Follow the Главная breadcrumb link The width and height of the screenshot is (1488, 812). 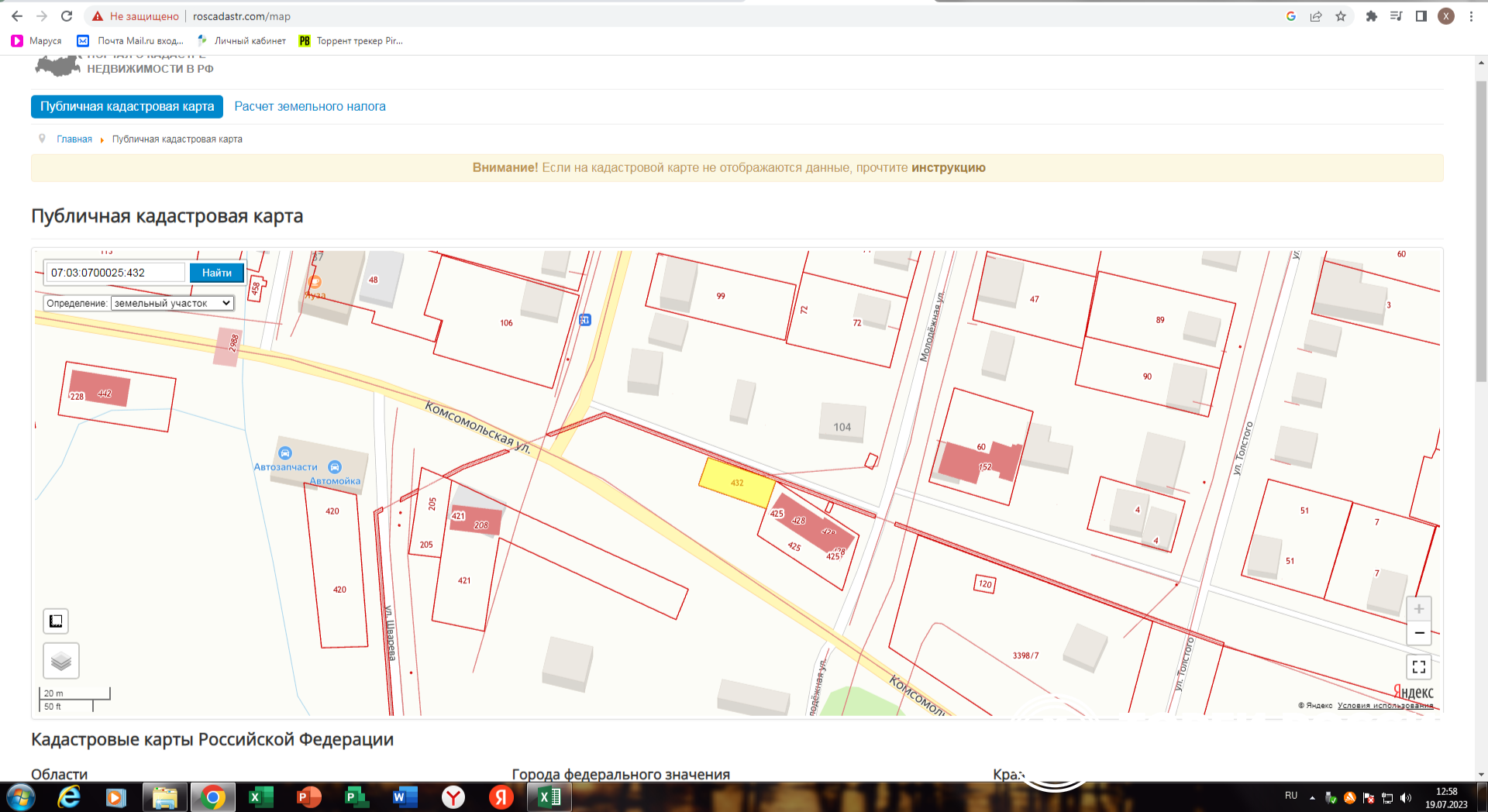[x=74, y=139]
